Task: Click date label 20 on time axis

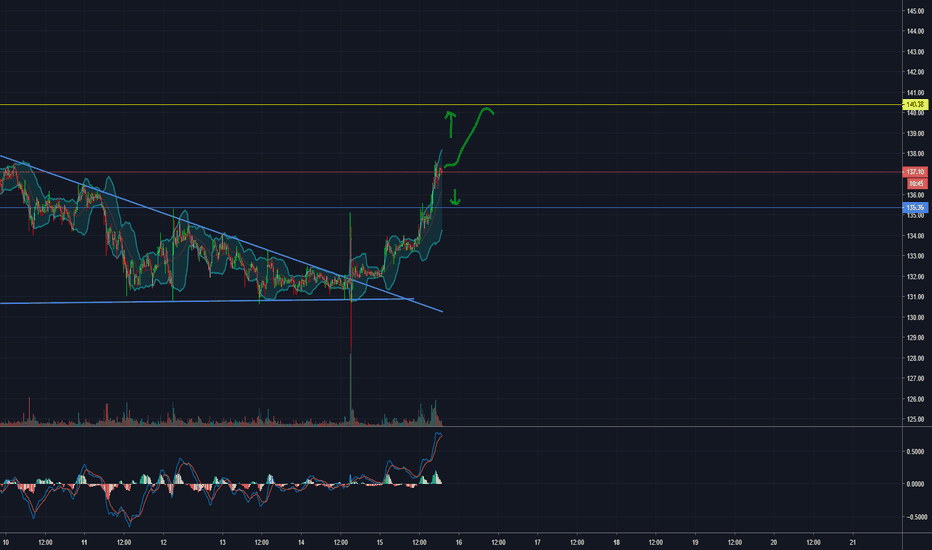Action: point(774,542)
